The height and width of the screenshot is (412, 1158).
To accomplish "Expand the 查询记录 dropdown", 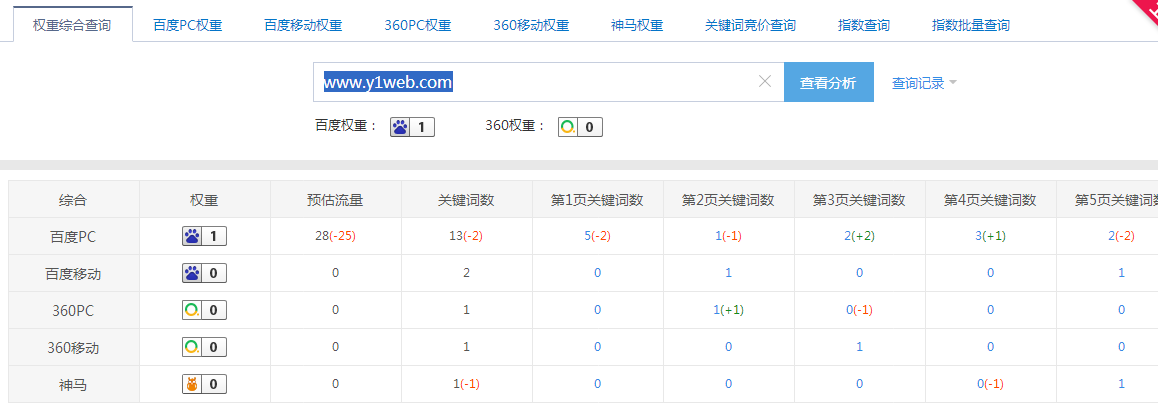I will pos(924,83).
